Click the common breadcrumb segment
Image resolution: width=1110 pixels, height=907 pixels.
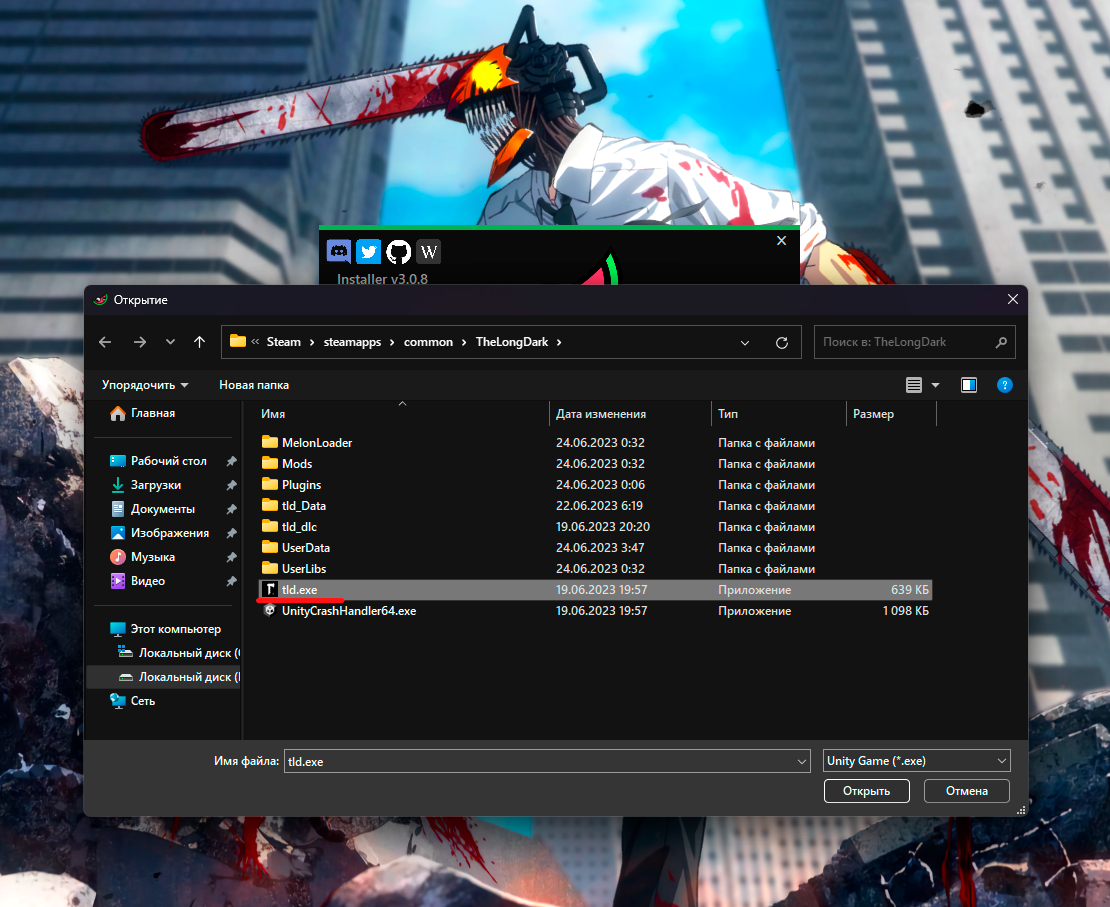[428, 342]
